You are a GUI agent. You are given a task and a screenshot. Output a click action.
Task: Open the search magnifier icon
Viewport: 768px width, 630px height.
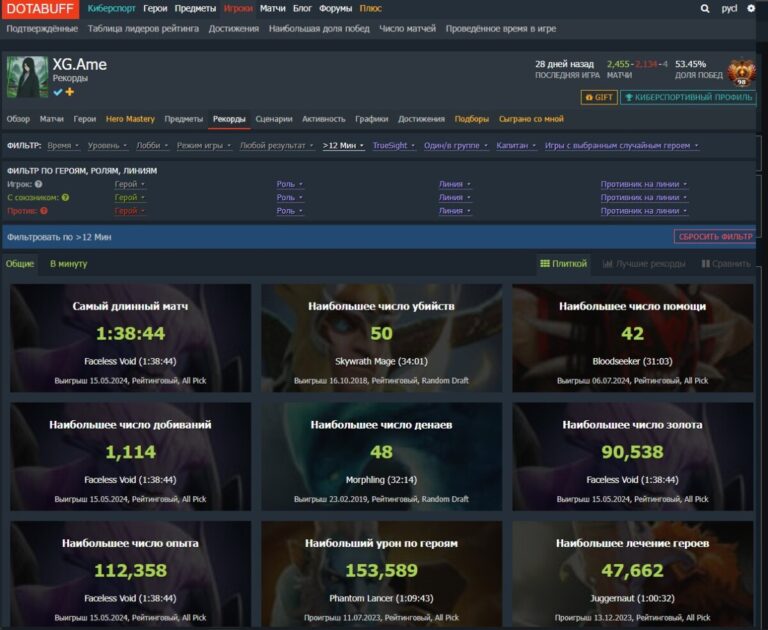704,8
